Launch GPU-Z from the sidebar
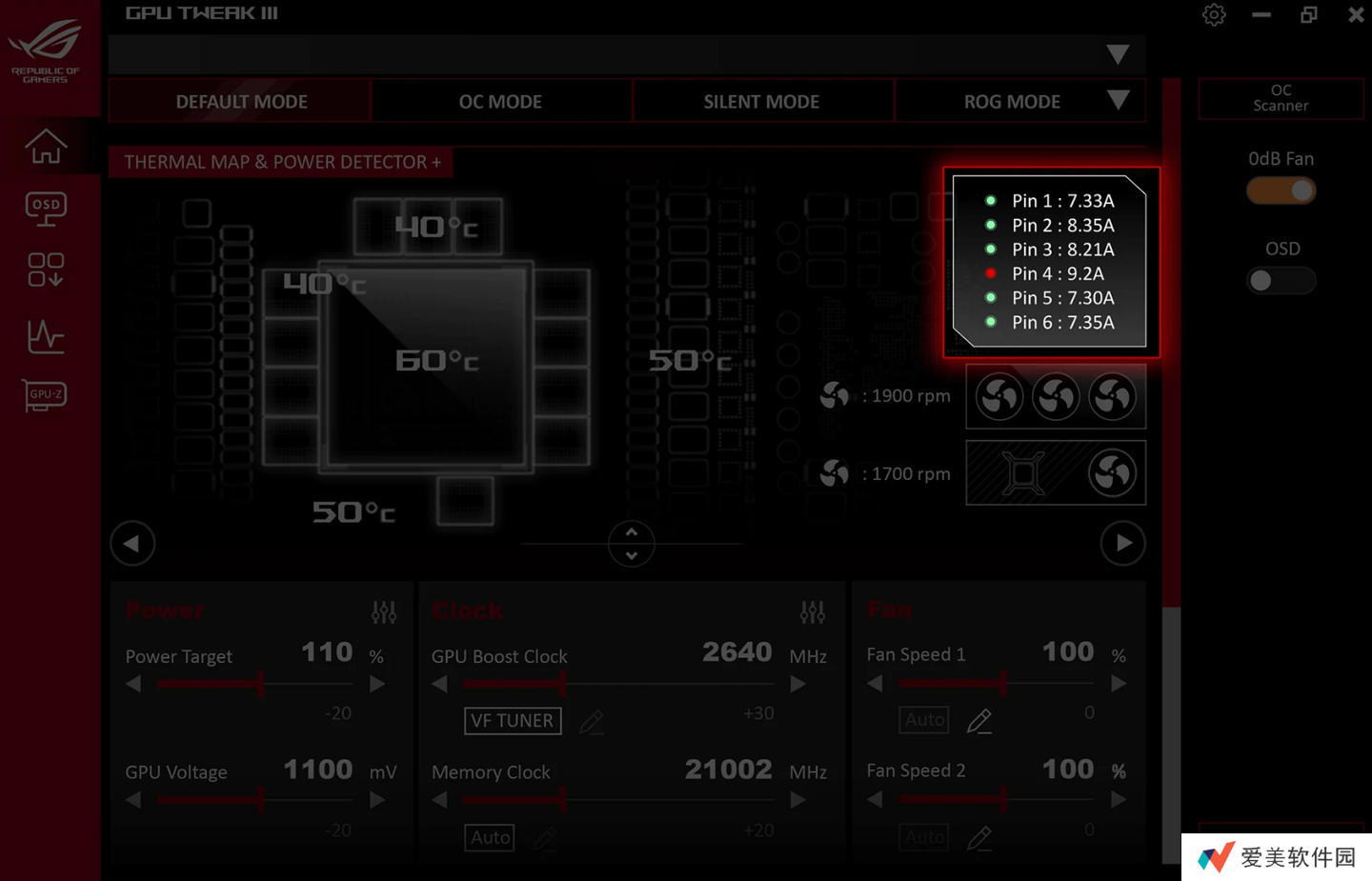The height and width of the screenshot is (881, 1372). point(46,395)
